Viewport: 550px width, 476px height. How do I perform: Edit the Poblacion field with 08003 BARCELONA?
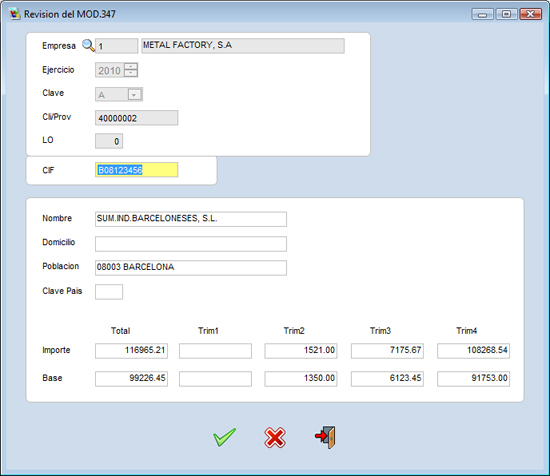(x=191, y=268)
